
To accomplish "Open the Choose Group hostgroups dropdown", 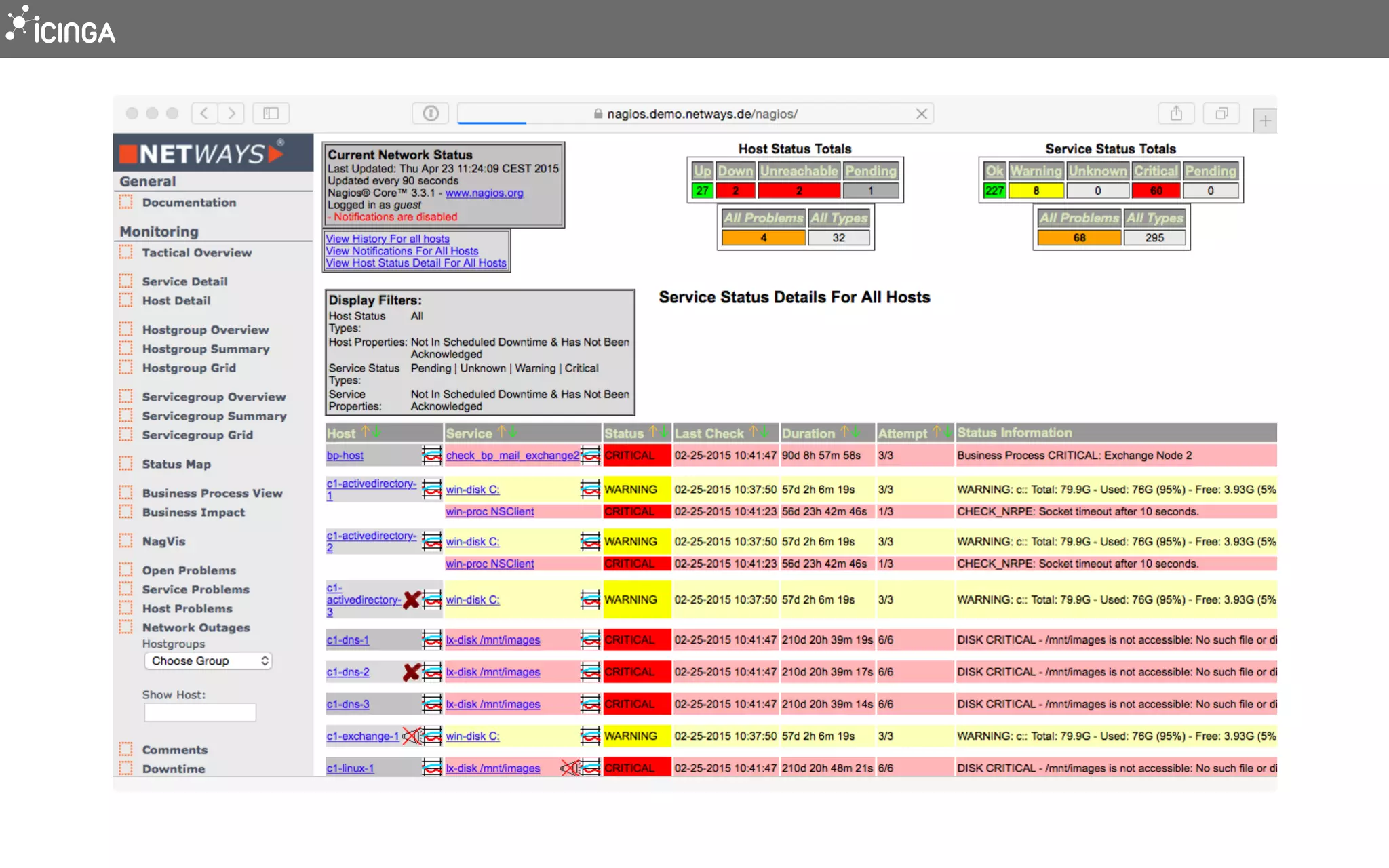I will [x=208, y=660].
